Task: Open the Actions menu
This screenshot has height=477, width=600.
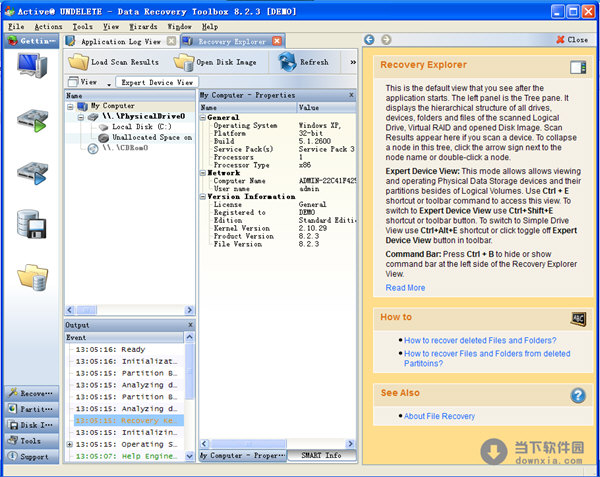Action: (48, 27)
